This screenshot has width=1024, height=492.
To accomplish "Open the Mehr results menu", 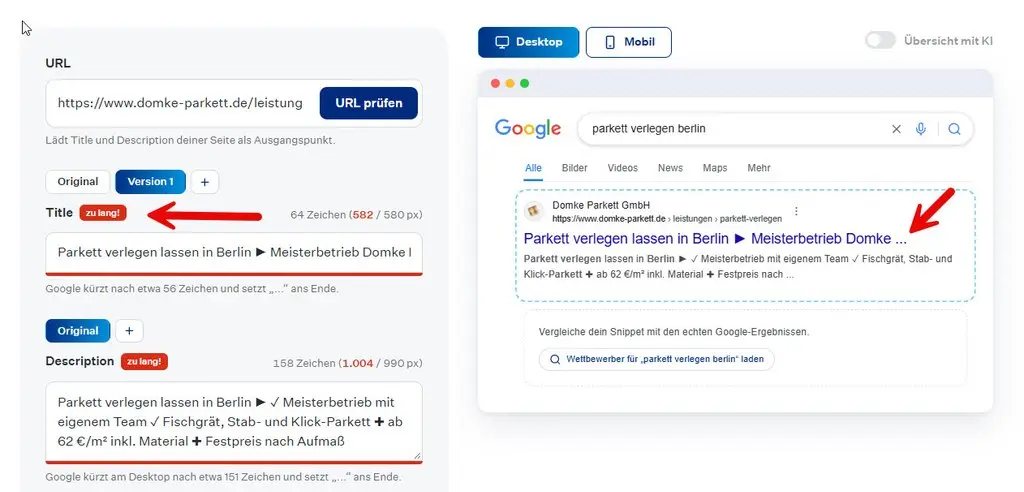I will click(759, 168).
